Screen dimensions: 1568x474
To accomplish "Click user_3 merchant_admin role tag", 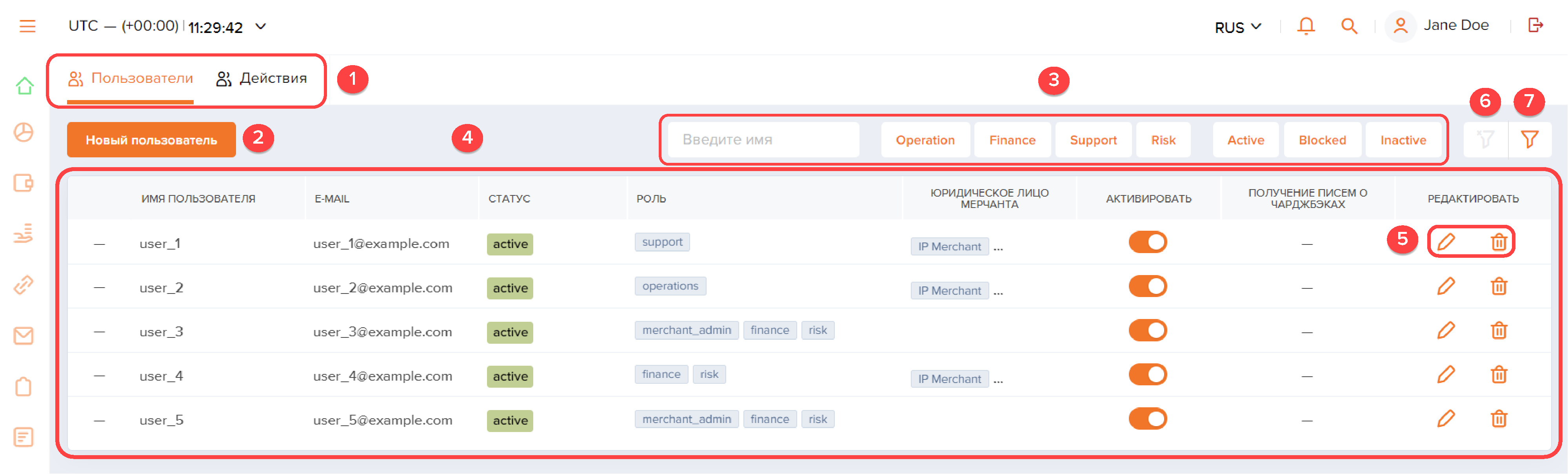I will [687, 330].
